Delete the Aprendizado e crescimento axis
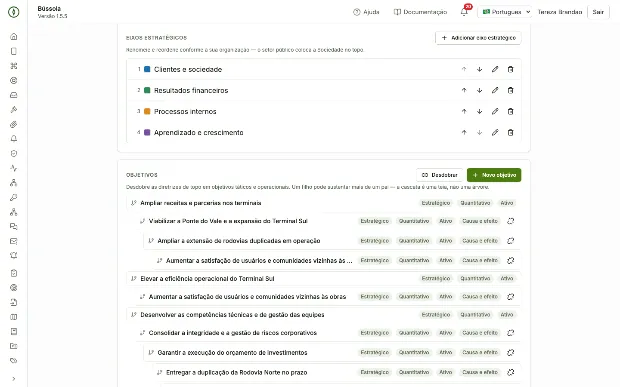The width and height of the screenshot is (620, 387). [510, 132]
